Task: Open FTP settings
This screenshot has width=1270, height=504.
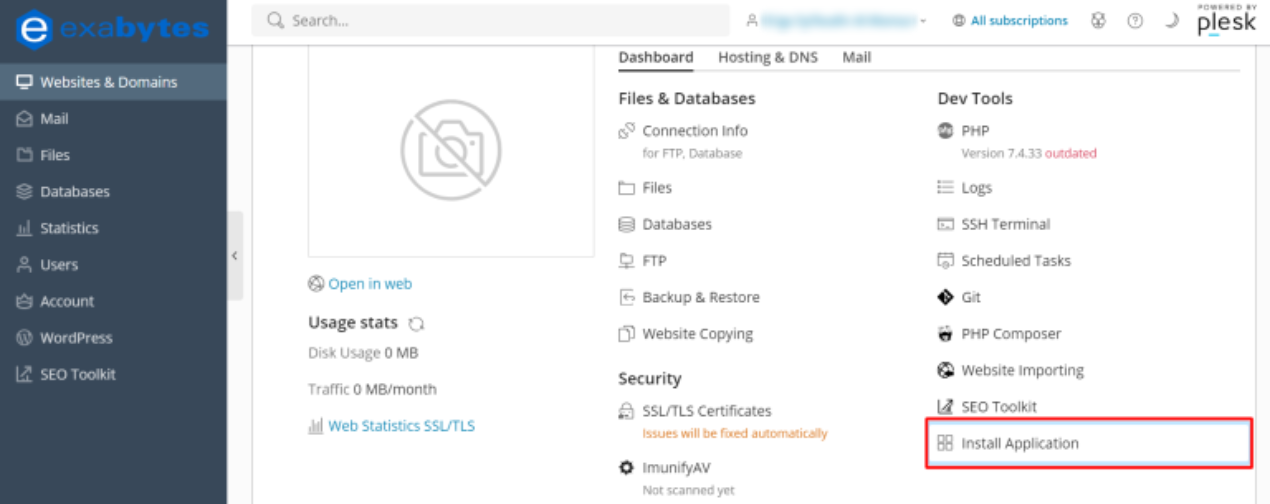Action: point(654,261)
